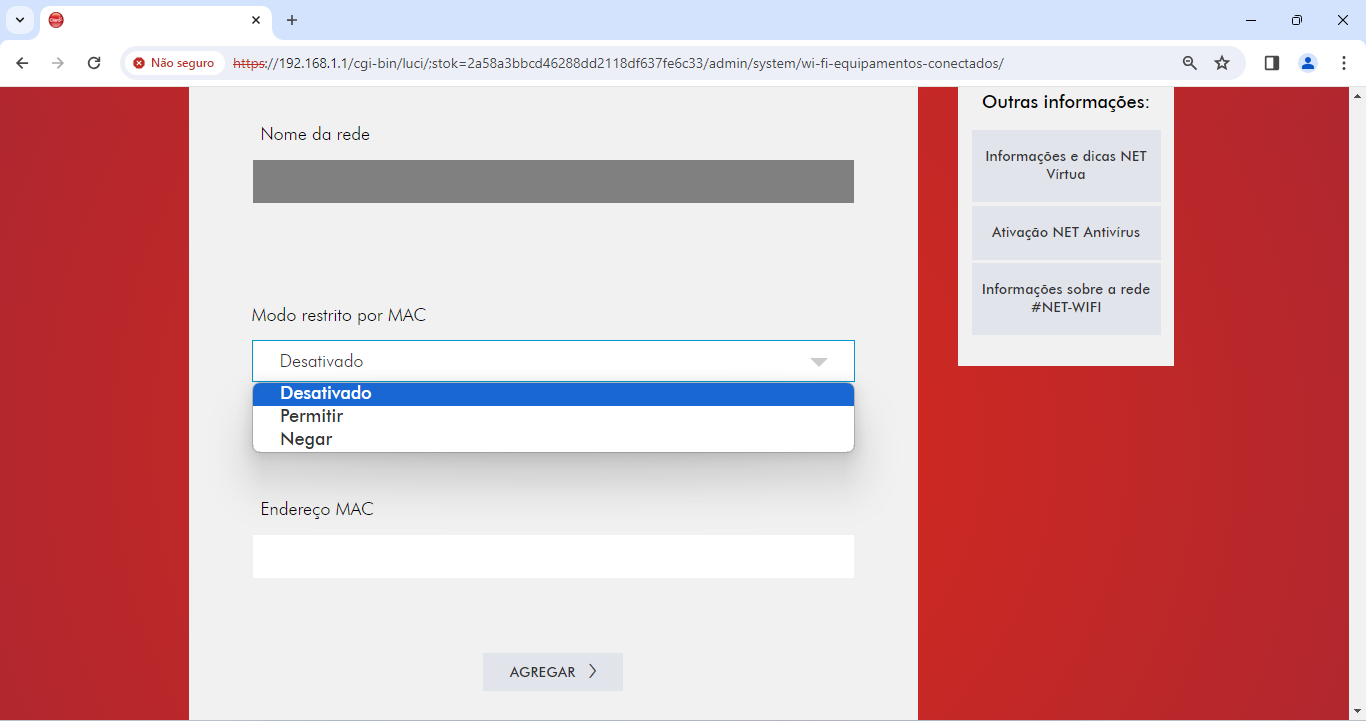Open Chrome's three-dot menu
Image resolution: width=1366 pixels, height=721 pixels.
click(x=1343, y=63)
